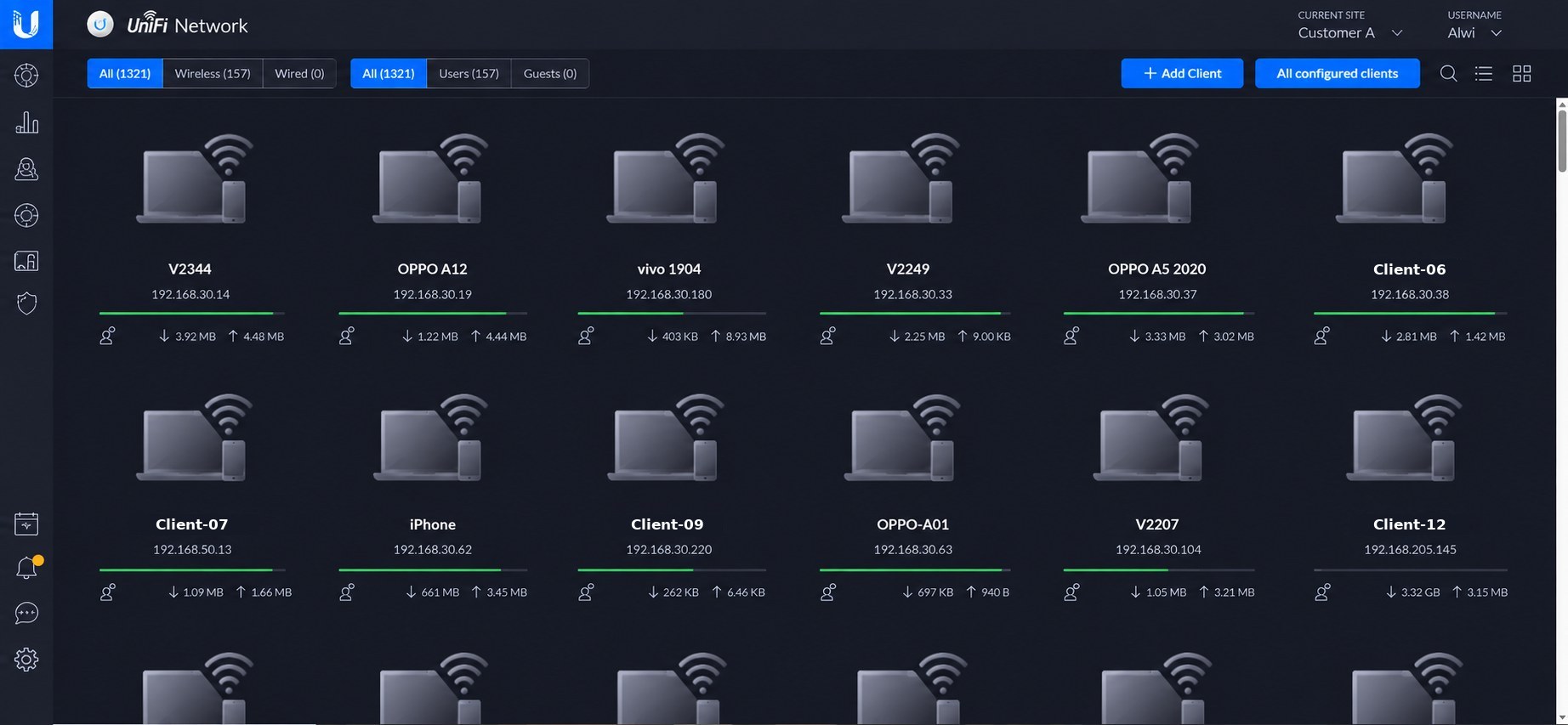The height and width of the screenshot is (725, 1568).
Task: Click the UniFi Network round logo
Action: [x=100, y=25]
